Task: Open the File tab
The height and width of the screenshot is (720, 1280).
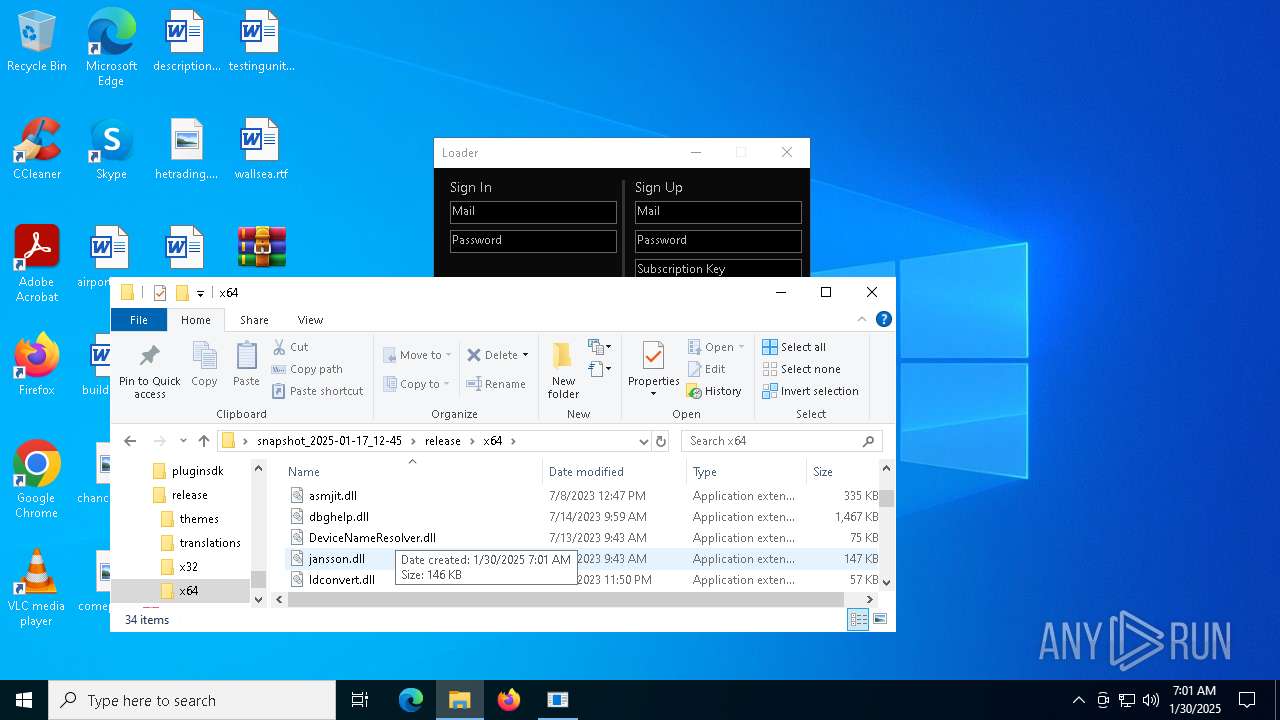Action: coord(139,320)
